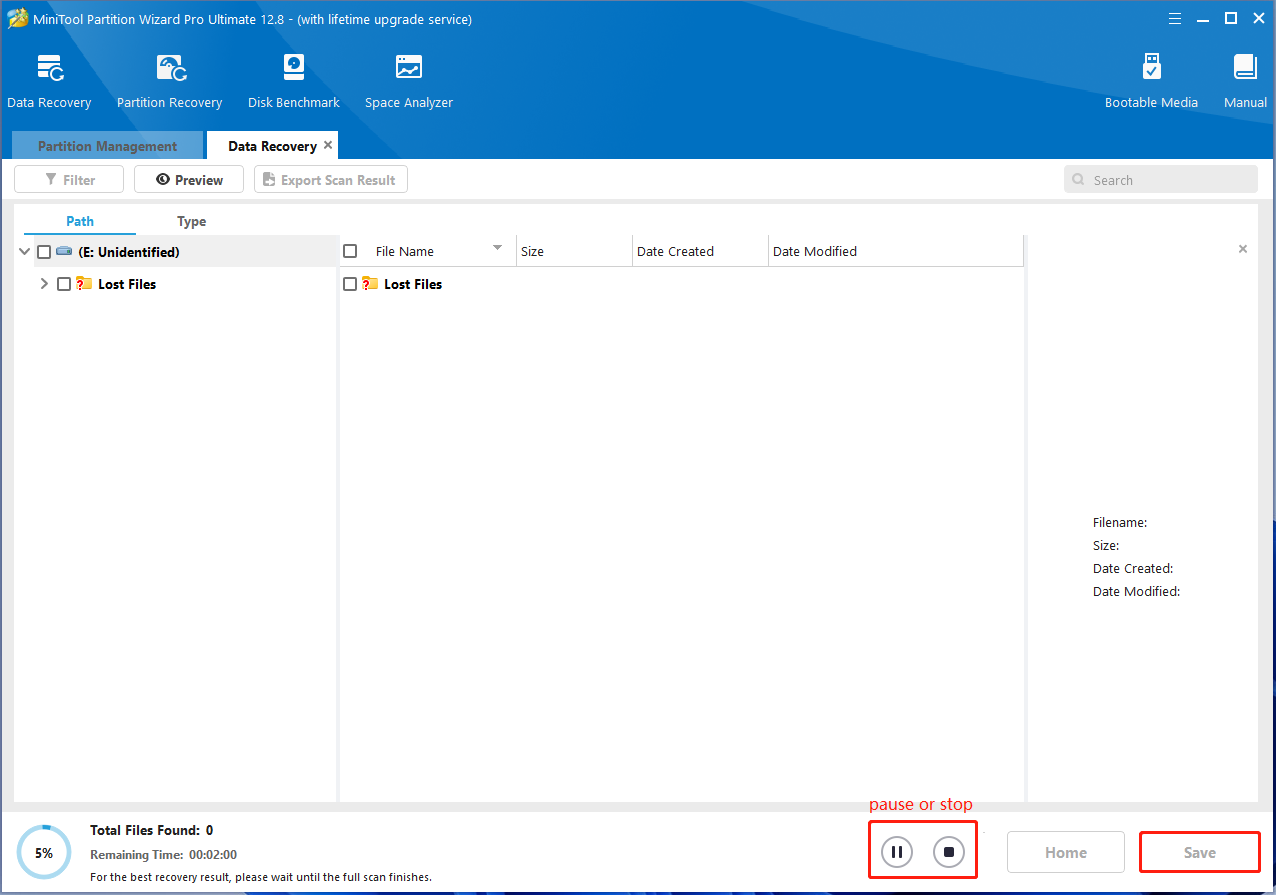The height and width of the screenshot is (895, 1276).
Task: Check the Lost Files checkbox in tree
Action: point(64,284)
